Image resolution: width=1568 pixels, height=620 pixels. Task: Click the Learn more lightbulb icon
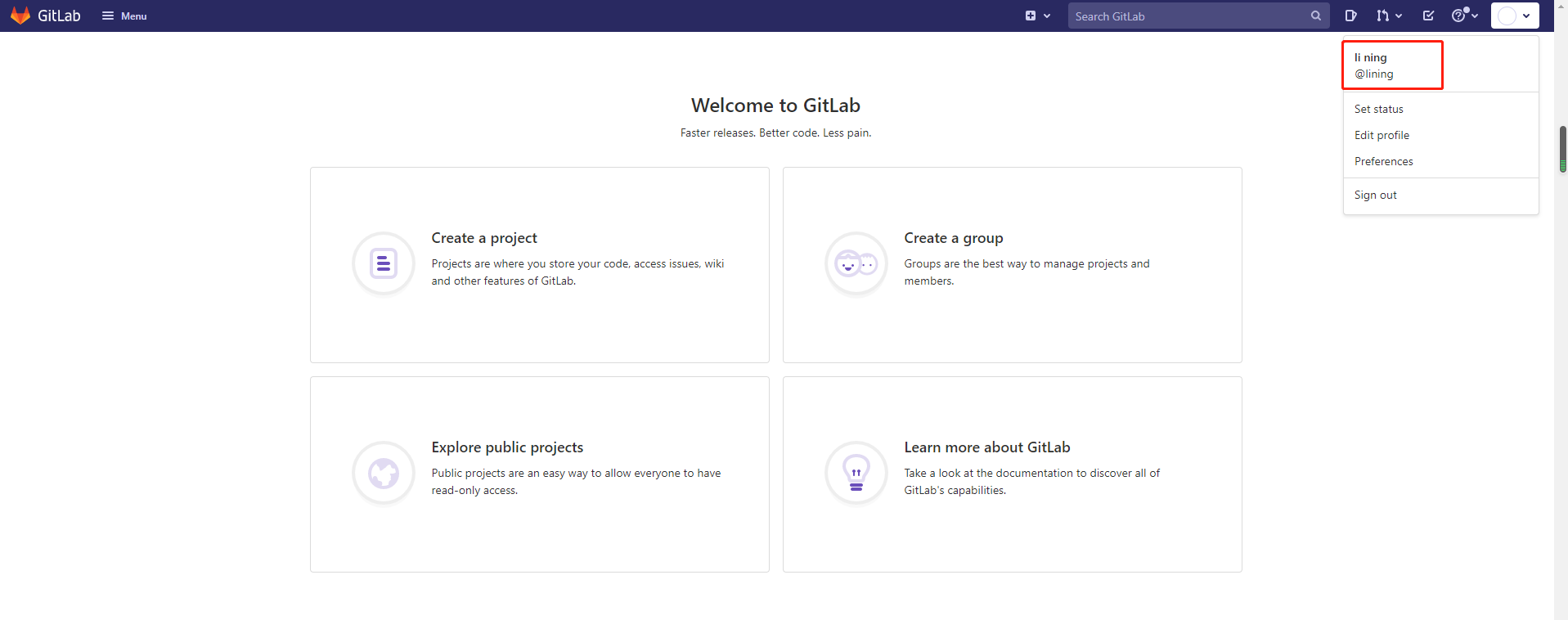pos(856,473)
